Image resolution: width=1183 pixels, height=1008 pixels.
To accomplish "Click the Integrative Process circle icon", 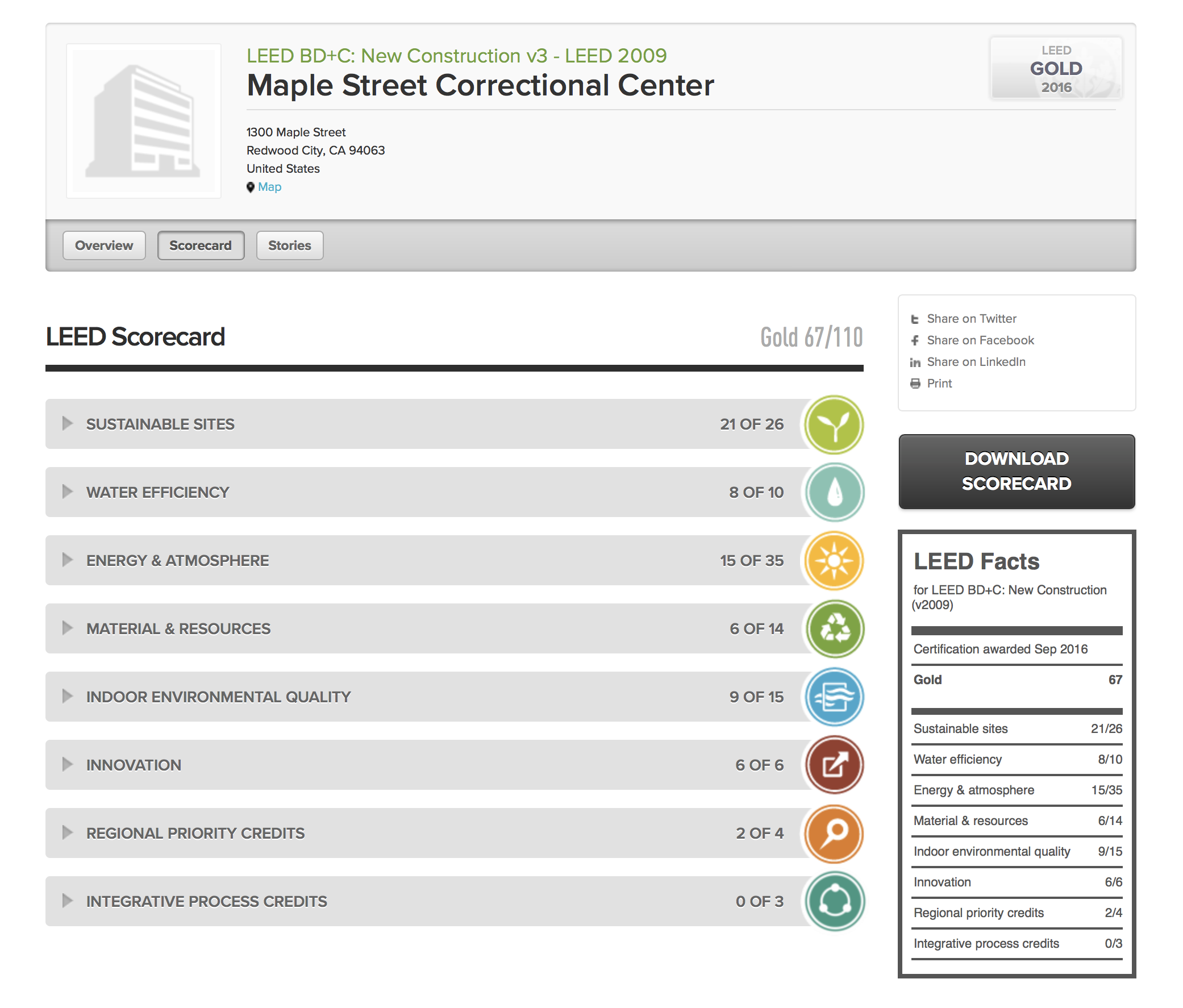I will [x=834, y=901].
